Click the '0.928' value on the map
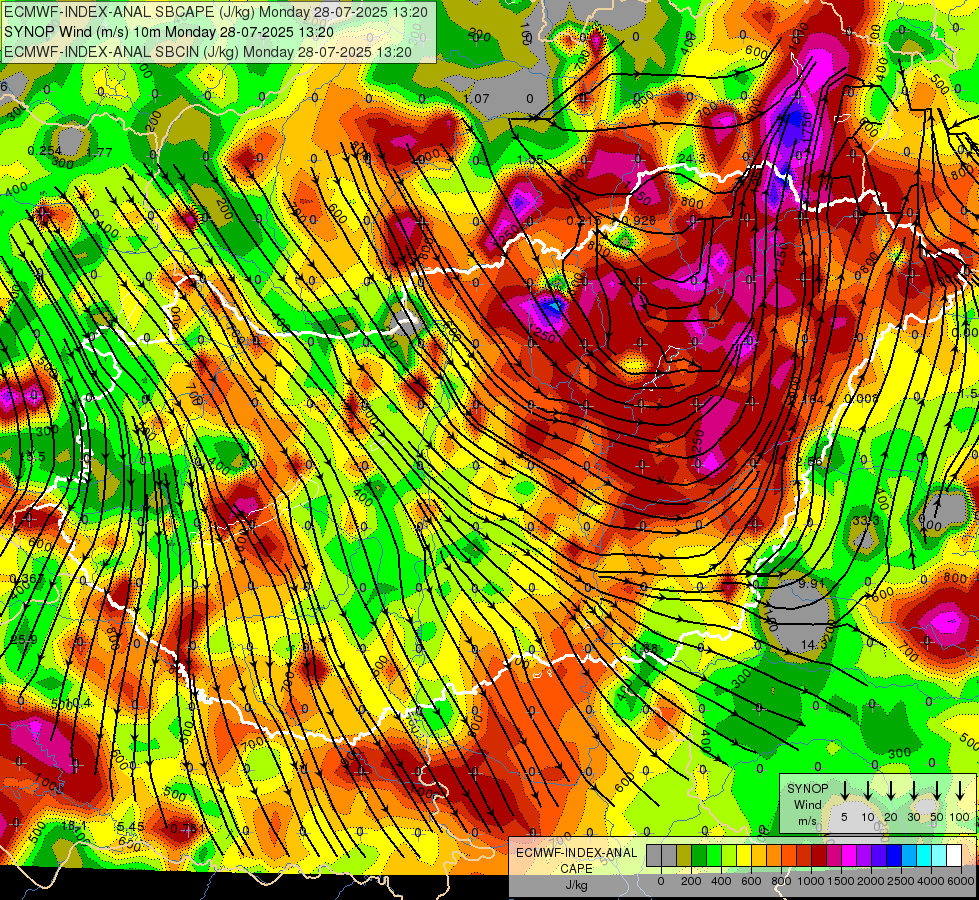Screen dimensions: 979x900 tap(639, 220)
